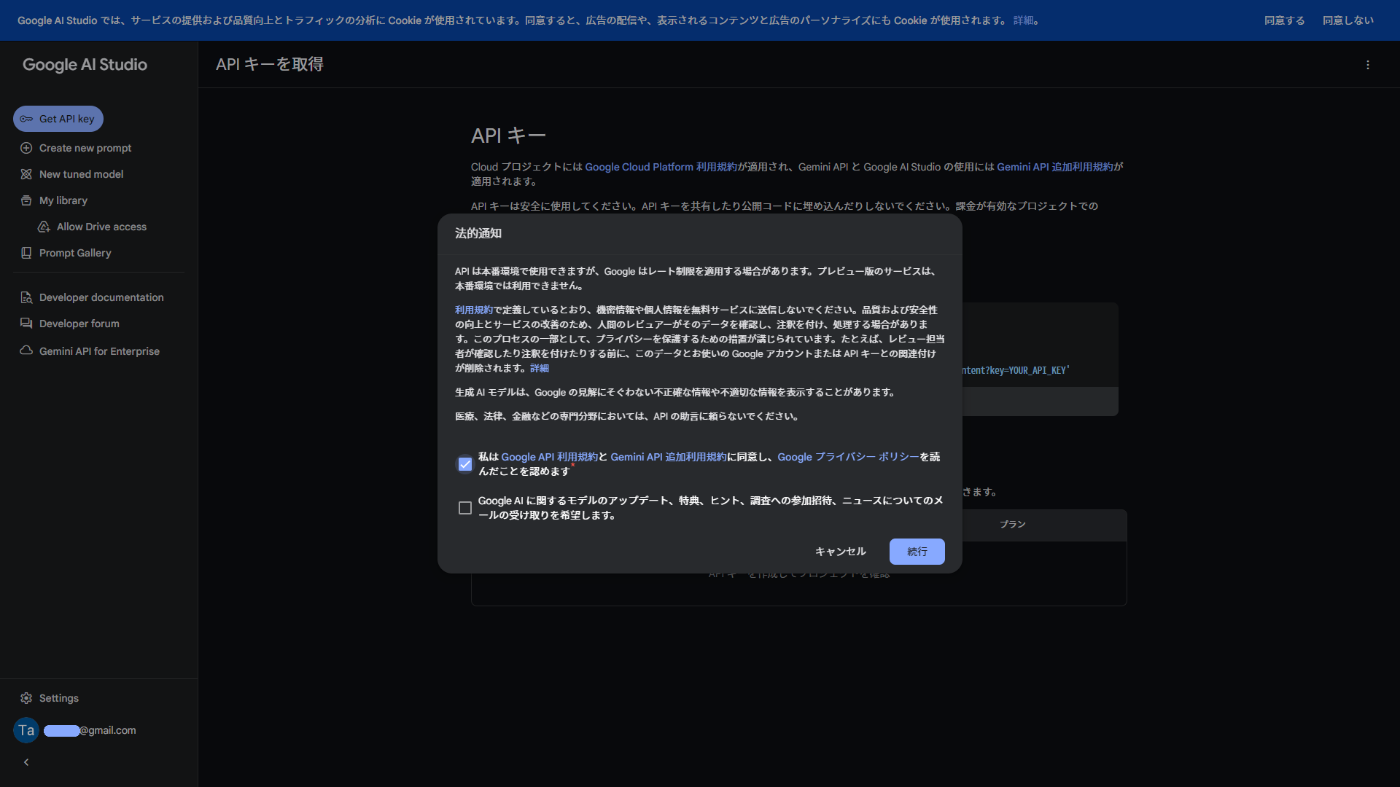
Task: Click the Developer documentation icon
Action: (27, 297)
